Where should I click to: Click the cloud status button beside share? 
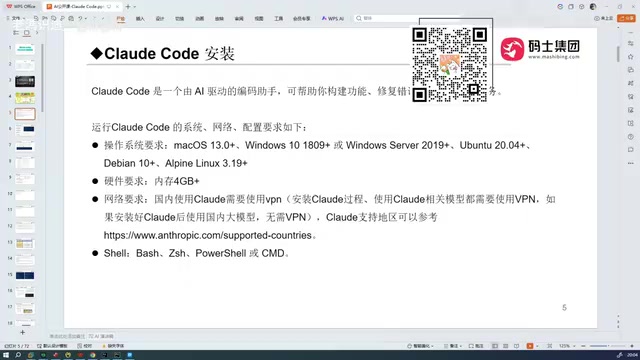(604, 18)
